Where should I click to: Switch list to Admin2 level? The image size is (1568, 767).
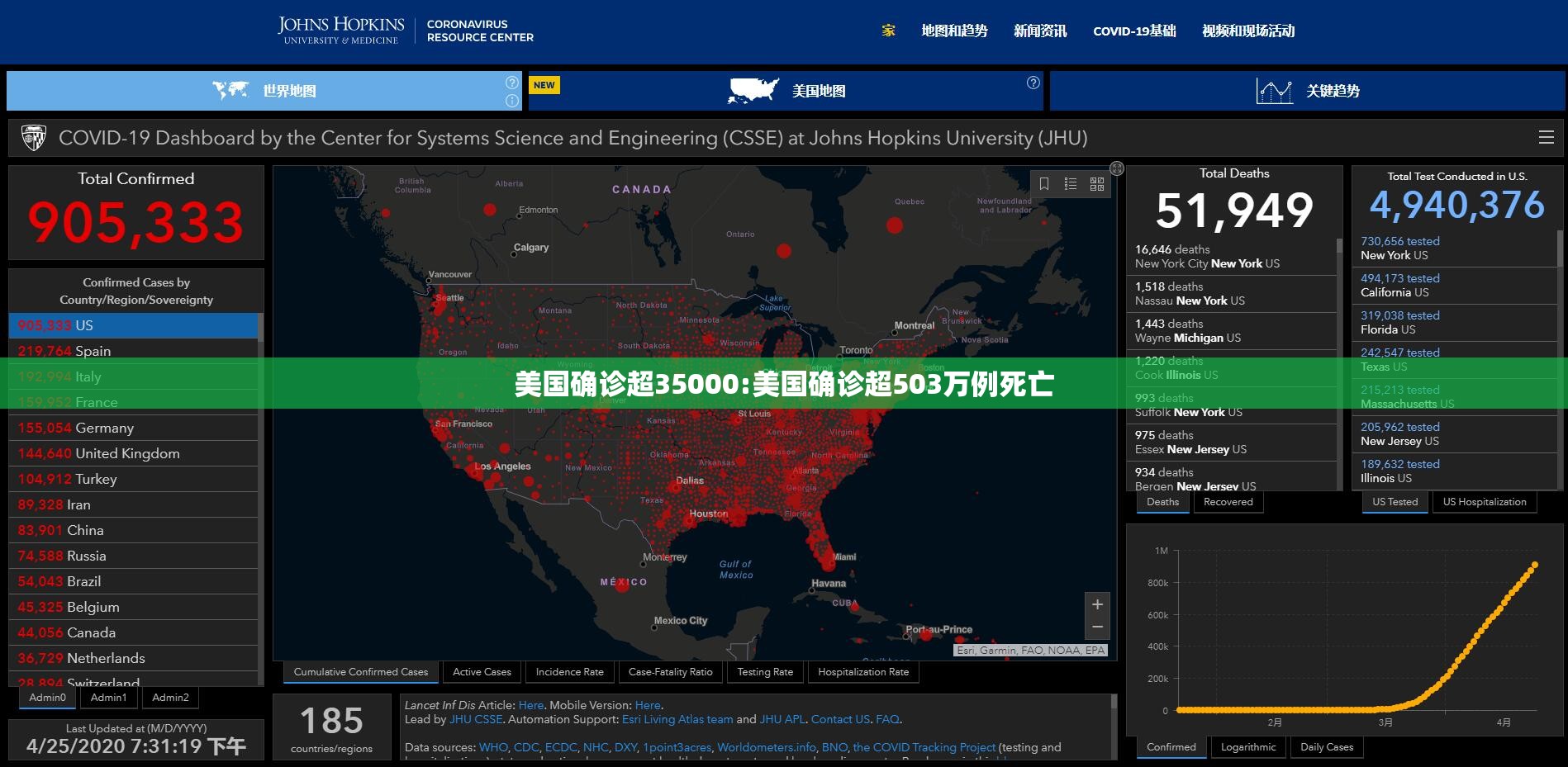tap(170, 698)
